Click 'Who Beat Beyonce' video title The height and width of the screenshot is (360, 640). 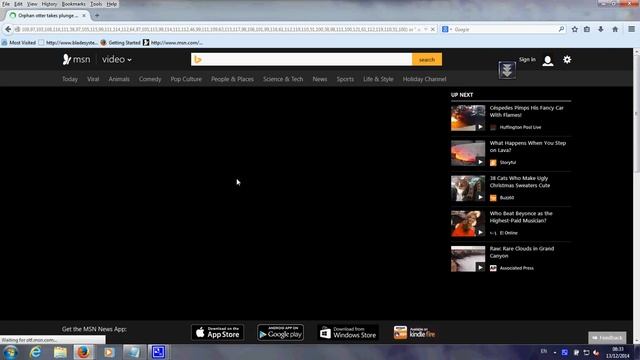521,217
